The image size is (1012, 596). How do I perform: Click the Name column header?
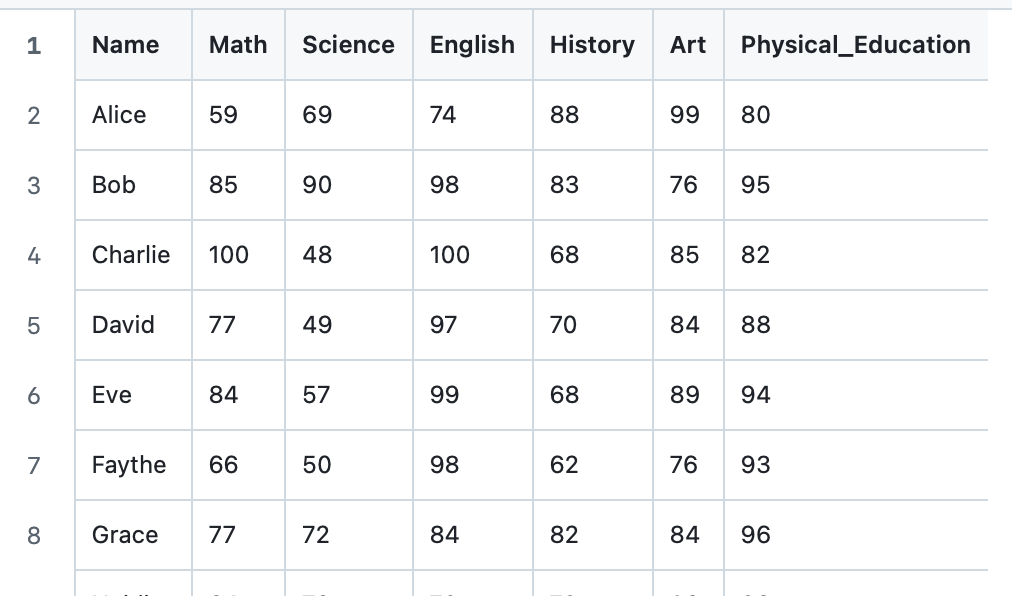(125, 45)
